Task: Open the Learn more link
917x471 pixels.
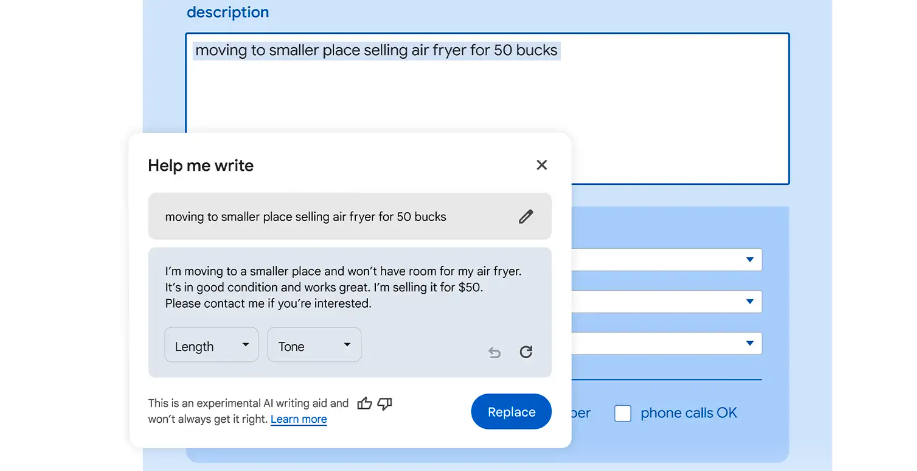Action: tap(299, 420)
